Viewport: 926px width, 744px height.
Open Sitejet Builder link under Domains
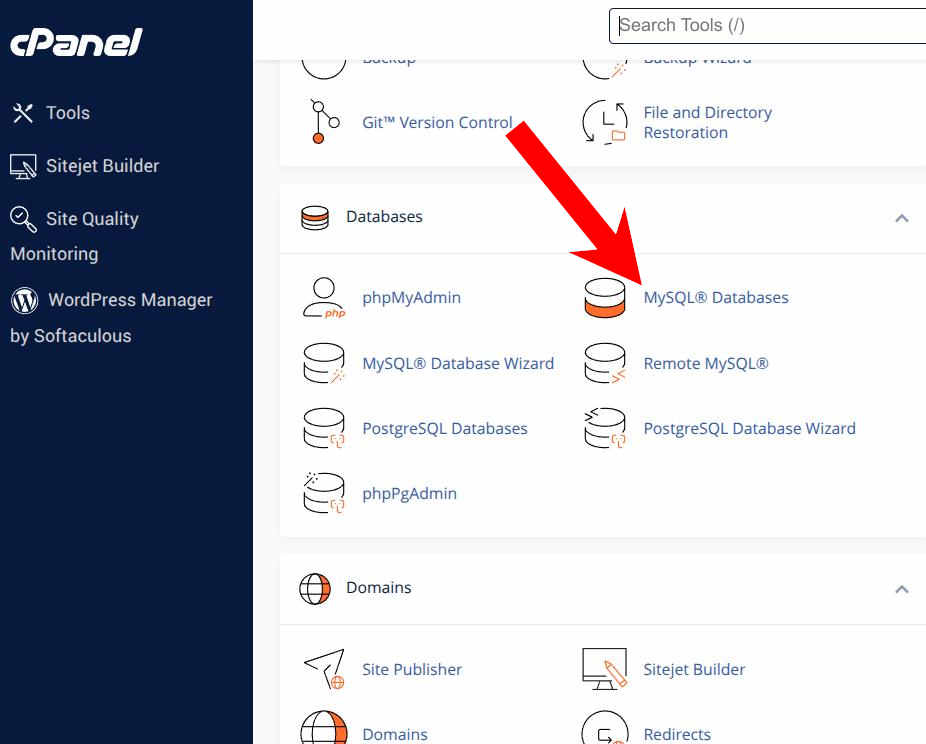[x=694, y=669]
